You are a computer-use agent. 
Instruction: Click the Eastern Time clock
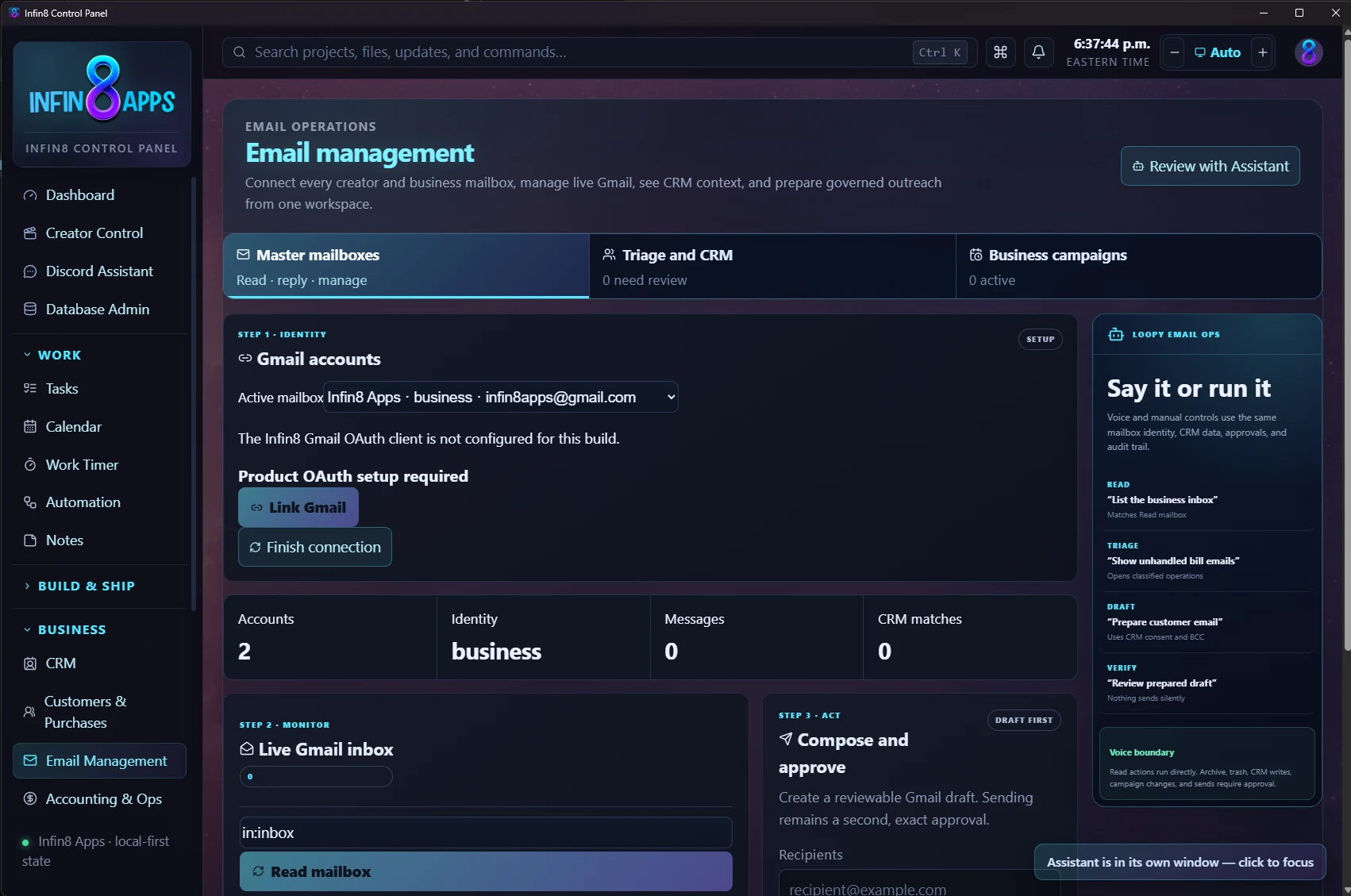coord(1108,52)
